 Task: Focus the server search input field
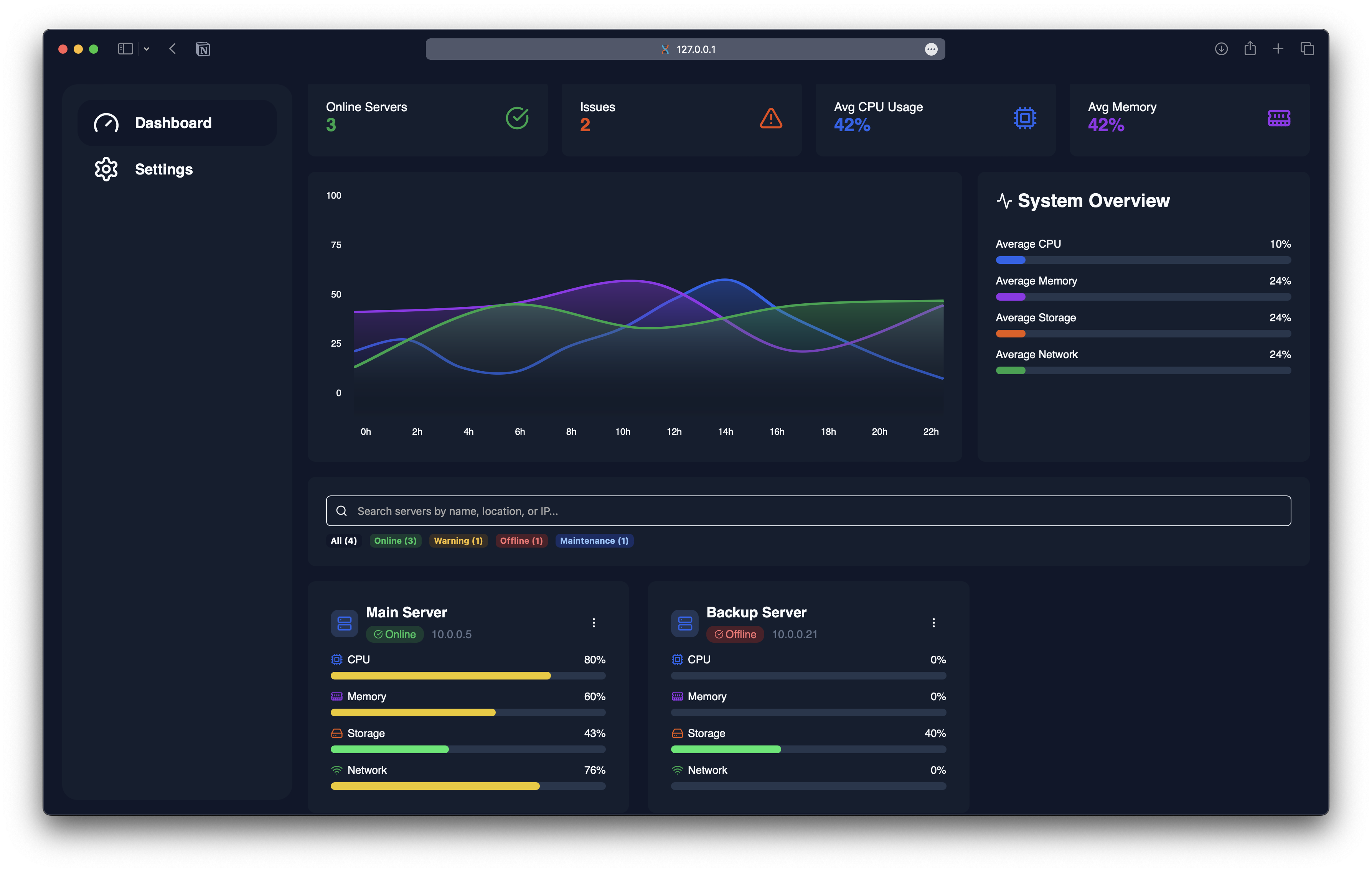pyautogui.click(x=808, y=510)
